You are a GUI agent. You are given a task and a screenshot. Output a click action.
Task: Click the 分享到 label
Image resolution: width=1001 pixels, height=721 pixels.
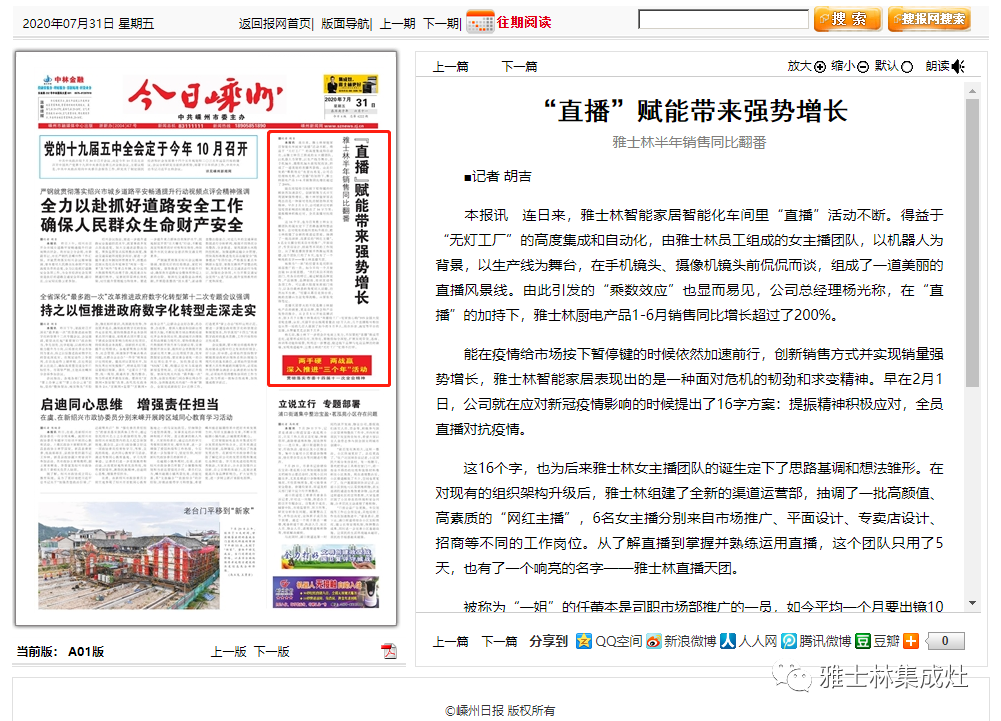pos(548,641)
